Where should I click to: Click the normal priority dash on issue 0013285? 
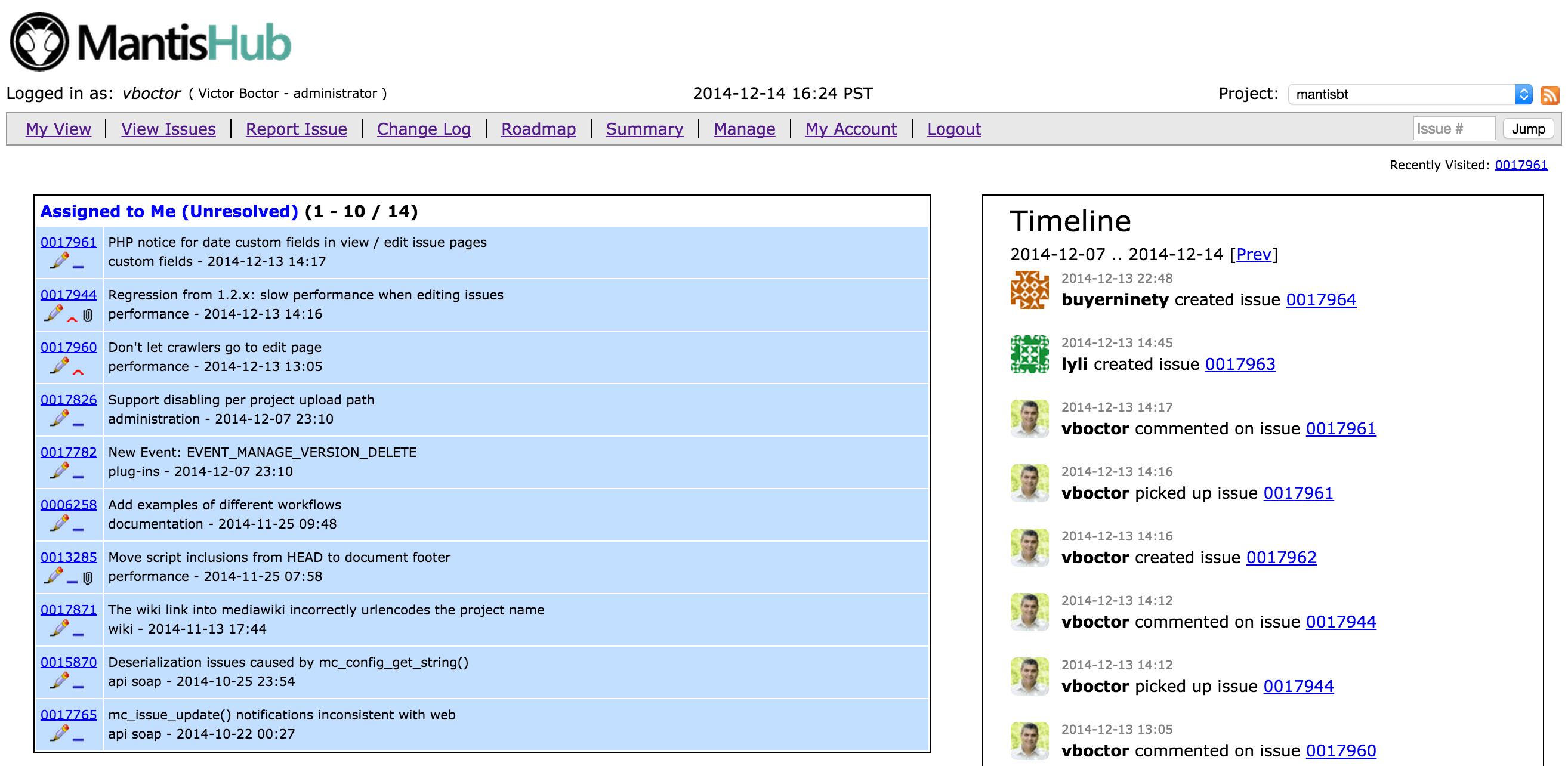tap(72, 582)
